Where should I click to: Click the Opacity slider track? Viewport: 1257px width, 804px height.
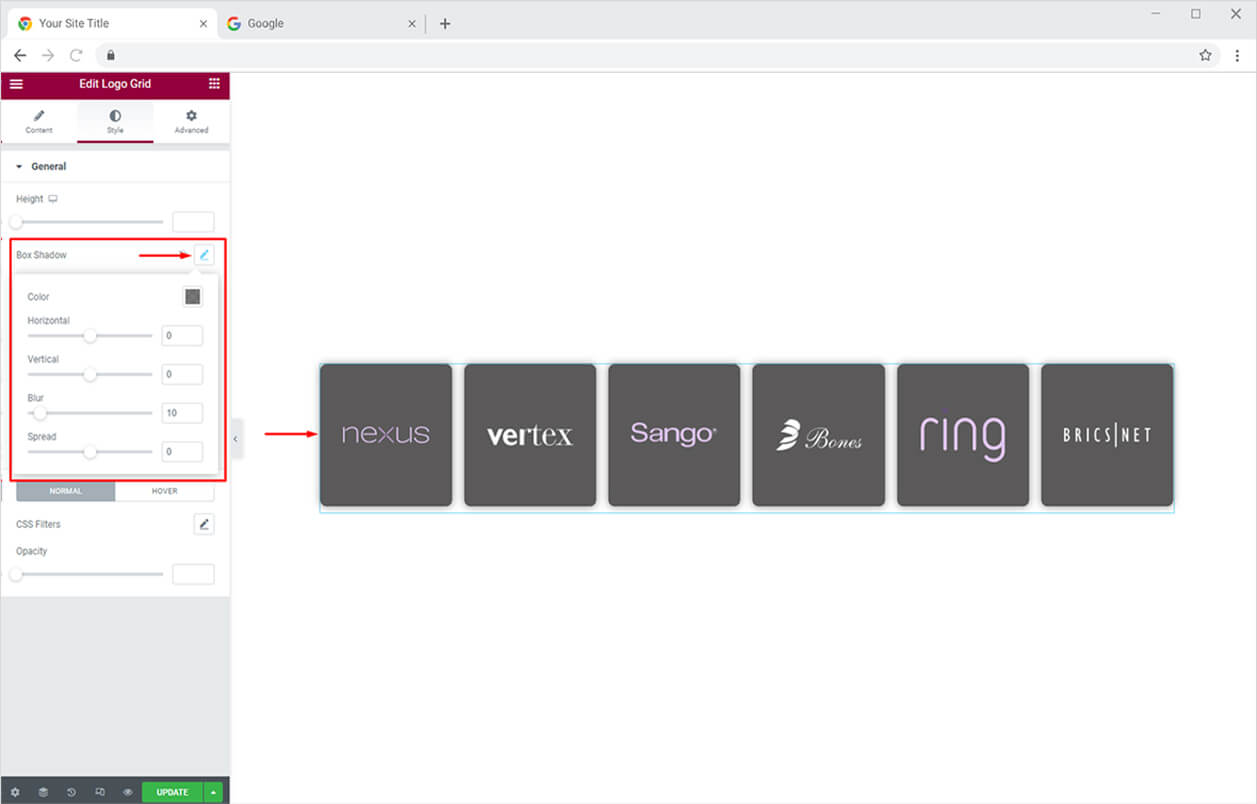(89, 574)
